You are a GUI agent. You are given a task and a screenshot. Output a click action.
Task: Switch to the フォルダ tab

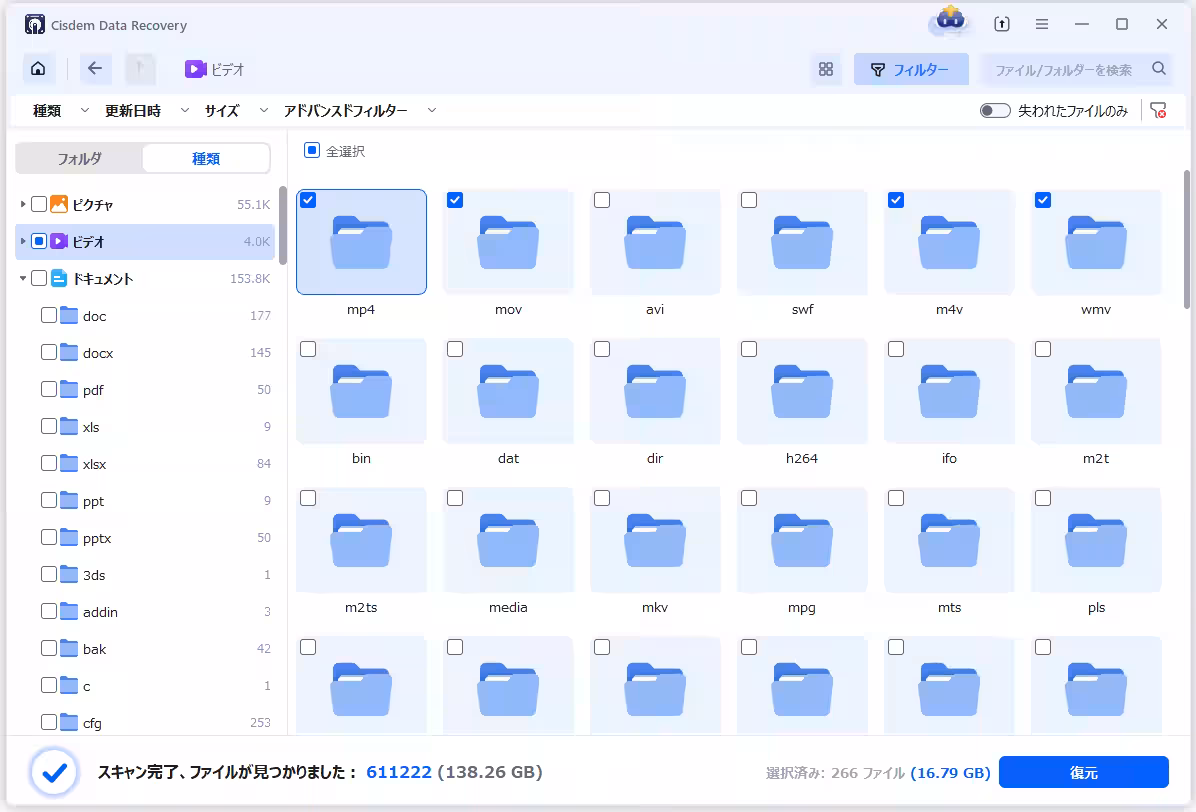point(79,158)
